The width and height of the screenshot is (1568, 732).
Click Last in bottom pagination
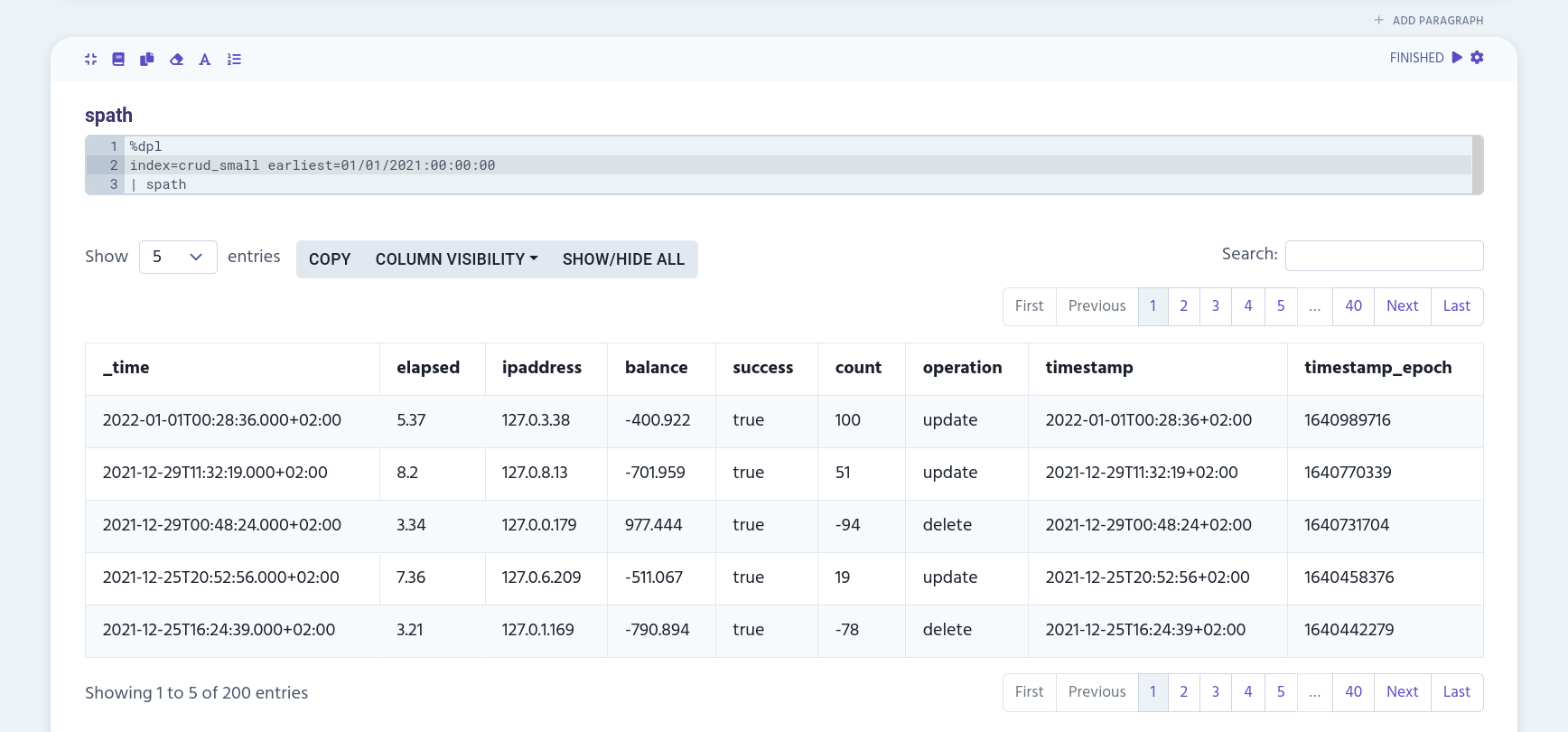point(1457,692)
